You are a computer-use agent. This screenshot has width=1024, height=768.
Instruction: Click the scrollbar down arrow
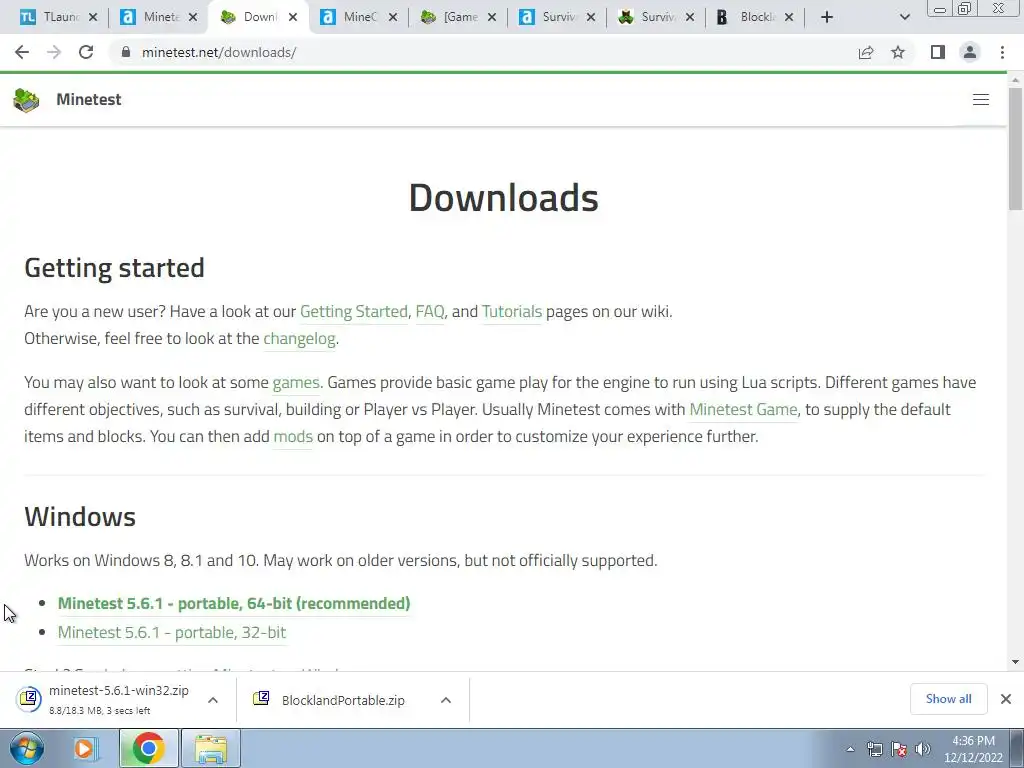[x=1015, y=662]
